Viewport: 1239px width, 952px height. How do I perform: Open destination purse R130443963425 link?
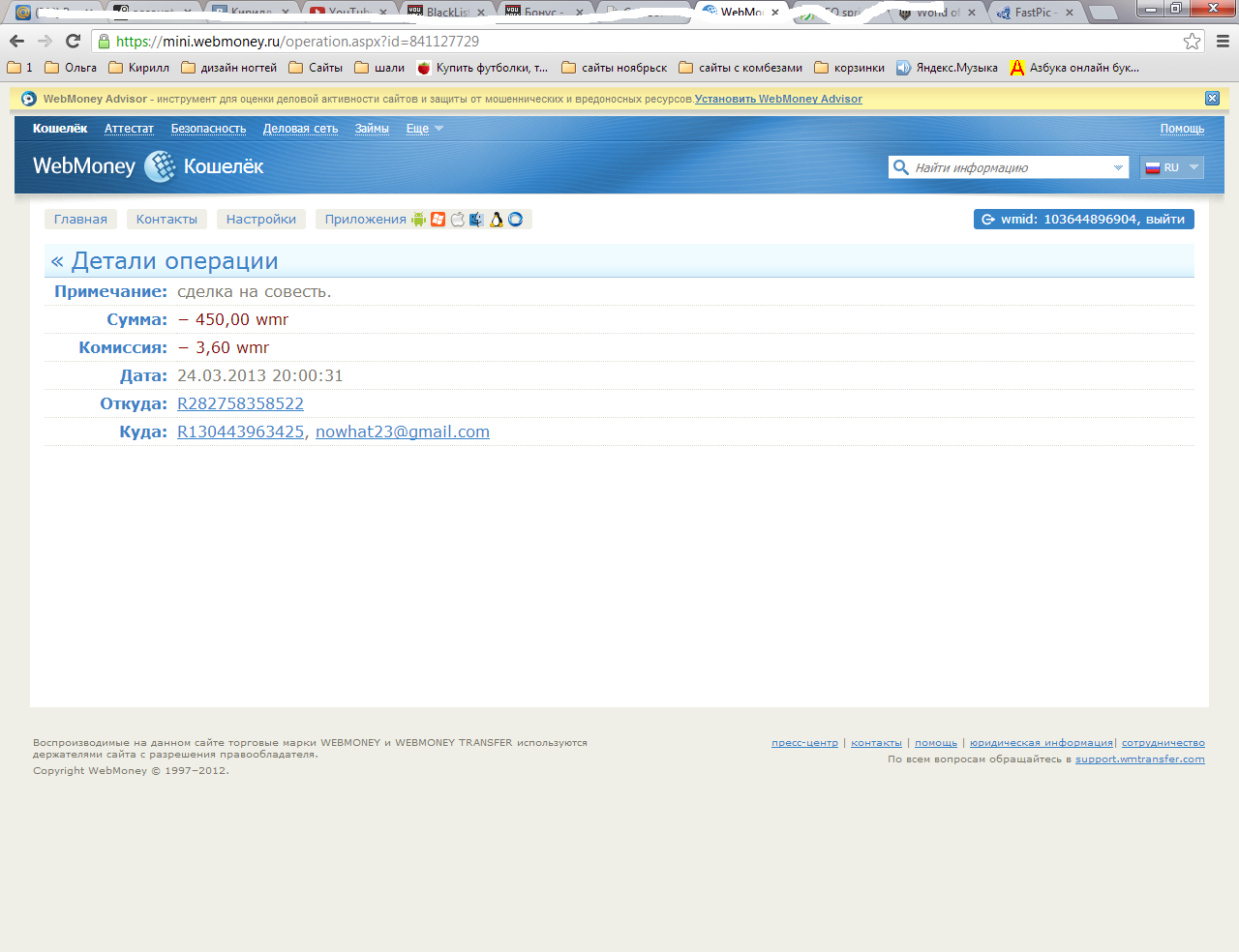pyautogui.click(x=240, y=431)
